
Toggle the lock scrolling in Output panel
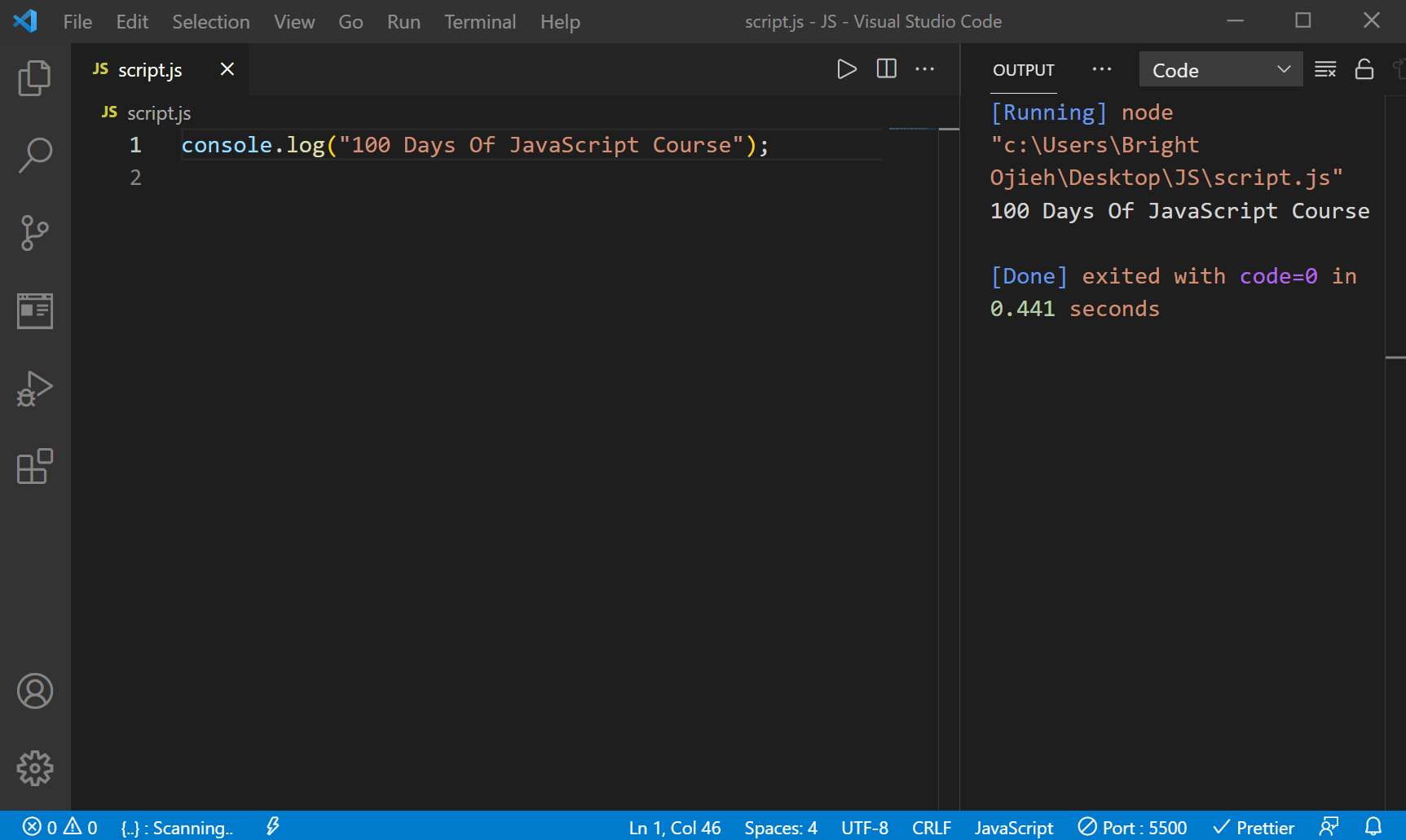1364,68
